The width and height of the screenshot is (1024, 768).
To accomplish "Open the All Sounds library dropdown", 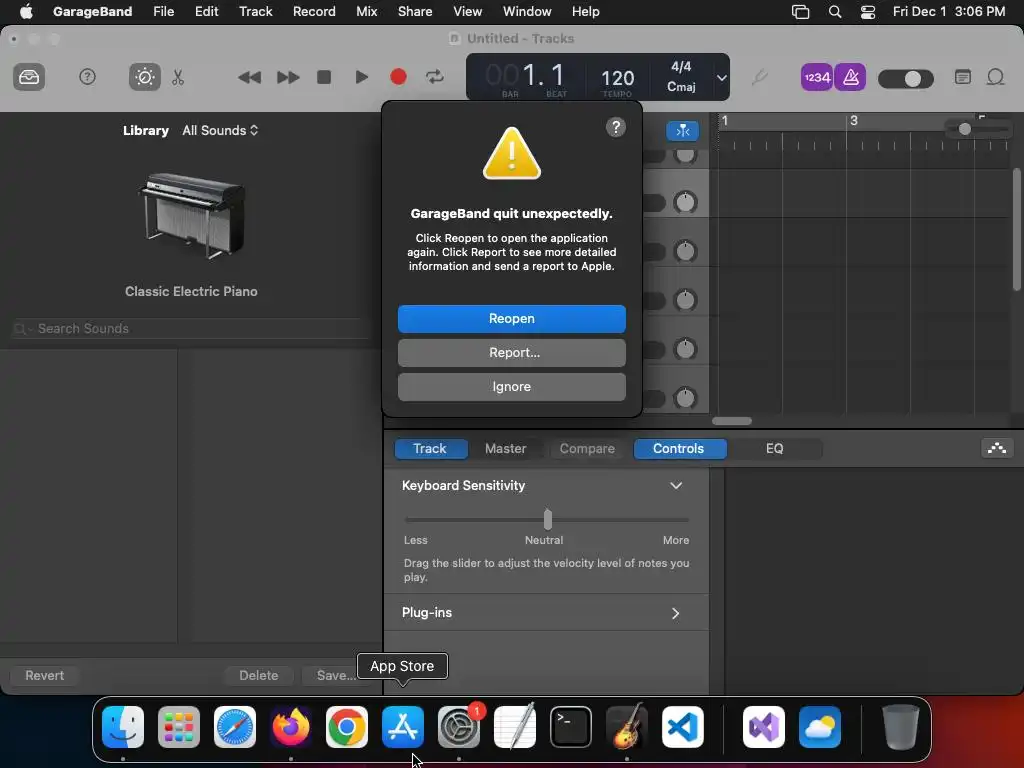I will [x=220, y=130].
